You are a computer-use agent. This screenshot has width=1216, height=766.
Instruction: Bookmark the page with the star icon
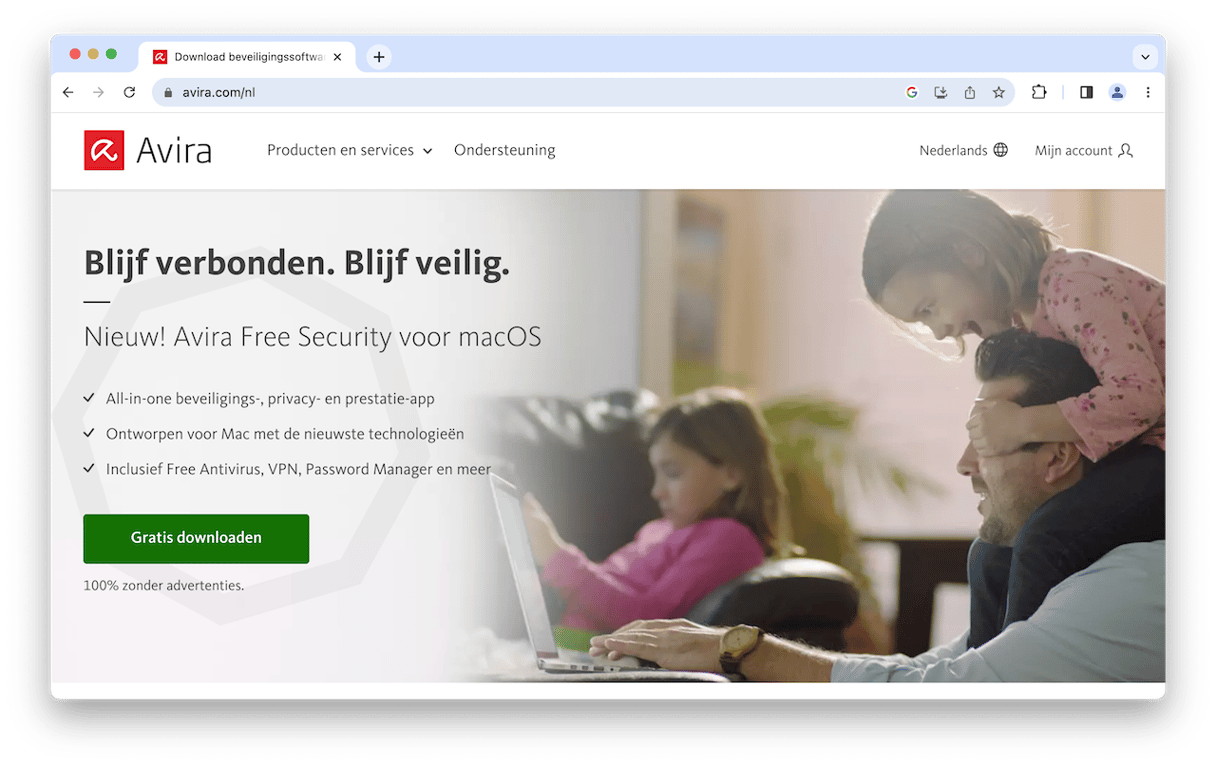coord(998,92)
